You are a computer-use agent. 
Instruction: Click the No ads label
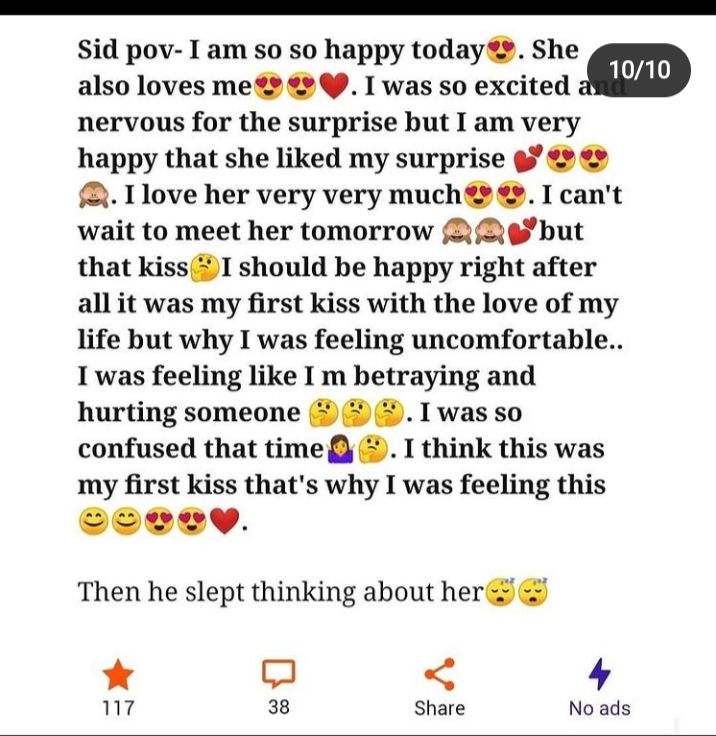[x=600, y=708]
